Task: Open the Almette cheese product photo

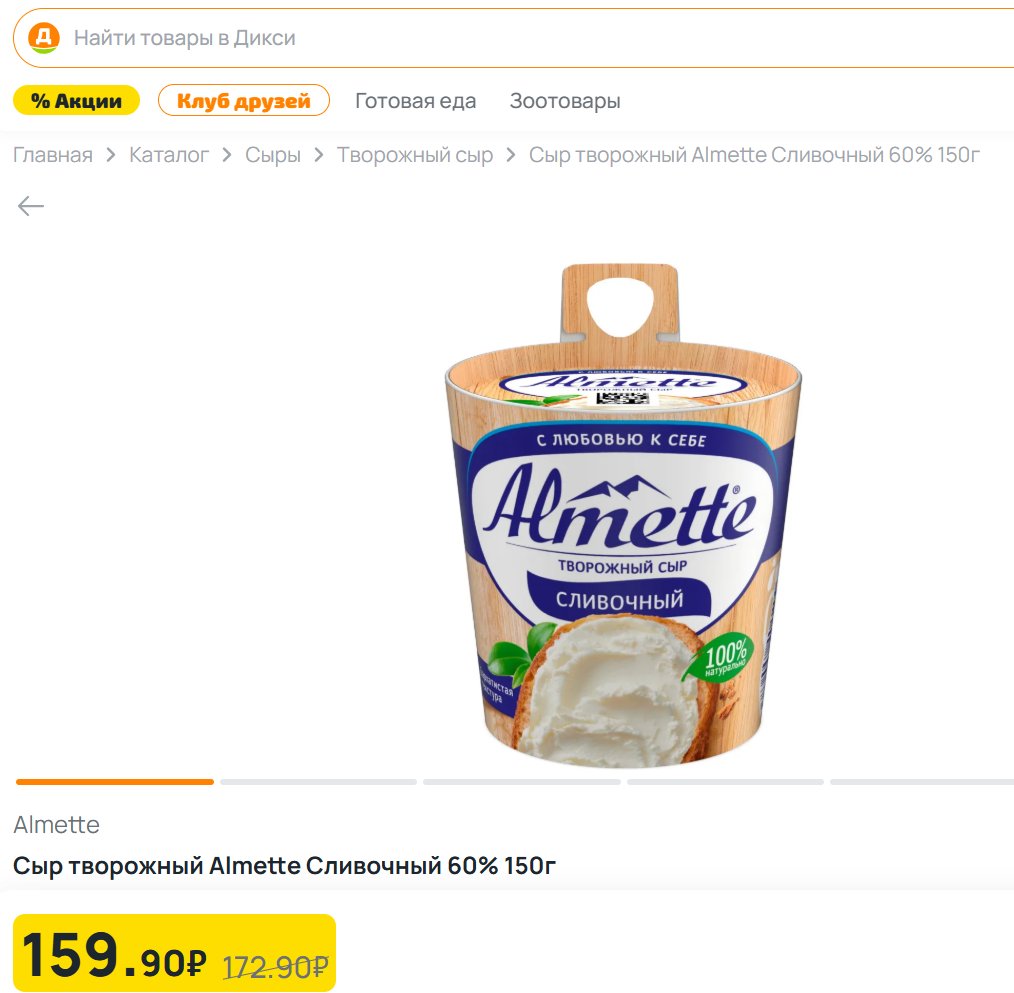Action: coord(622,515)
